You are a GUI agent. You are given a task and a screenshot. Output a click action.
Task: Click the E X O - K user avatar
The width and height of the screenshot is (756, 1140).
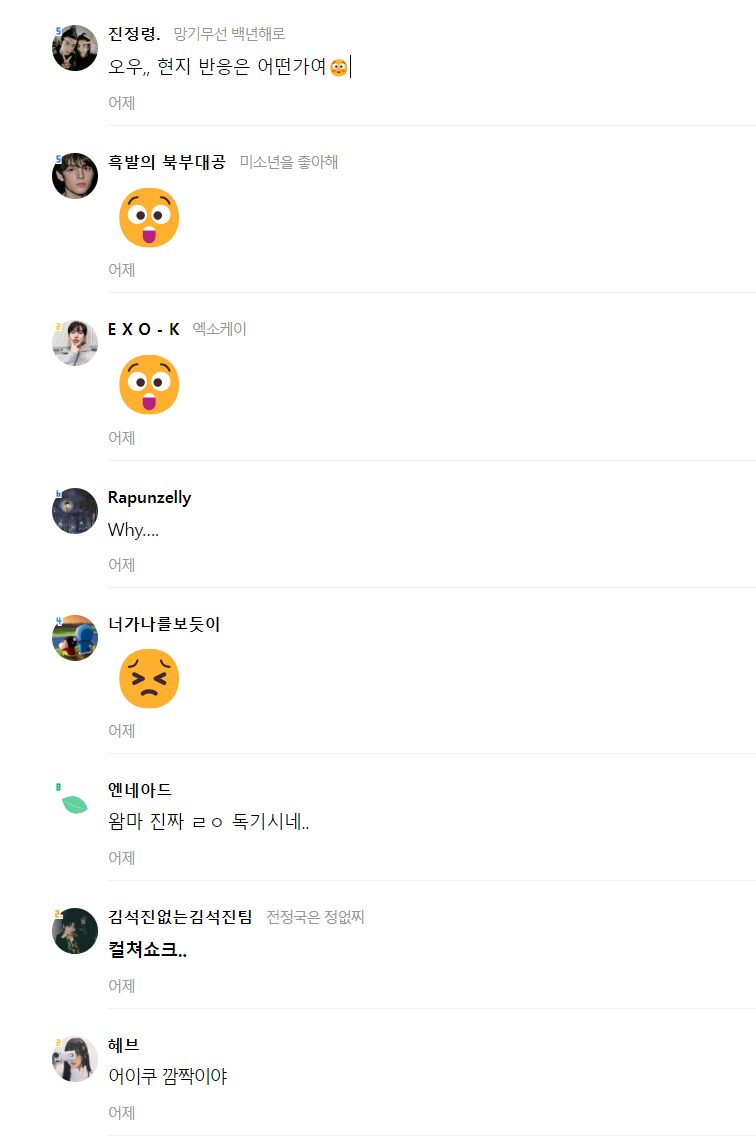point(74,343)
